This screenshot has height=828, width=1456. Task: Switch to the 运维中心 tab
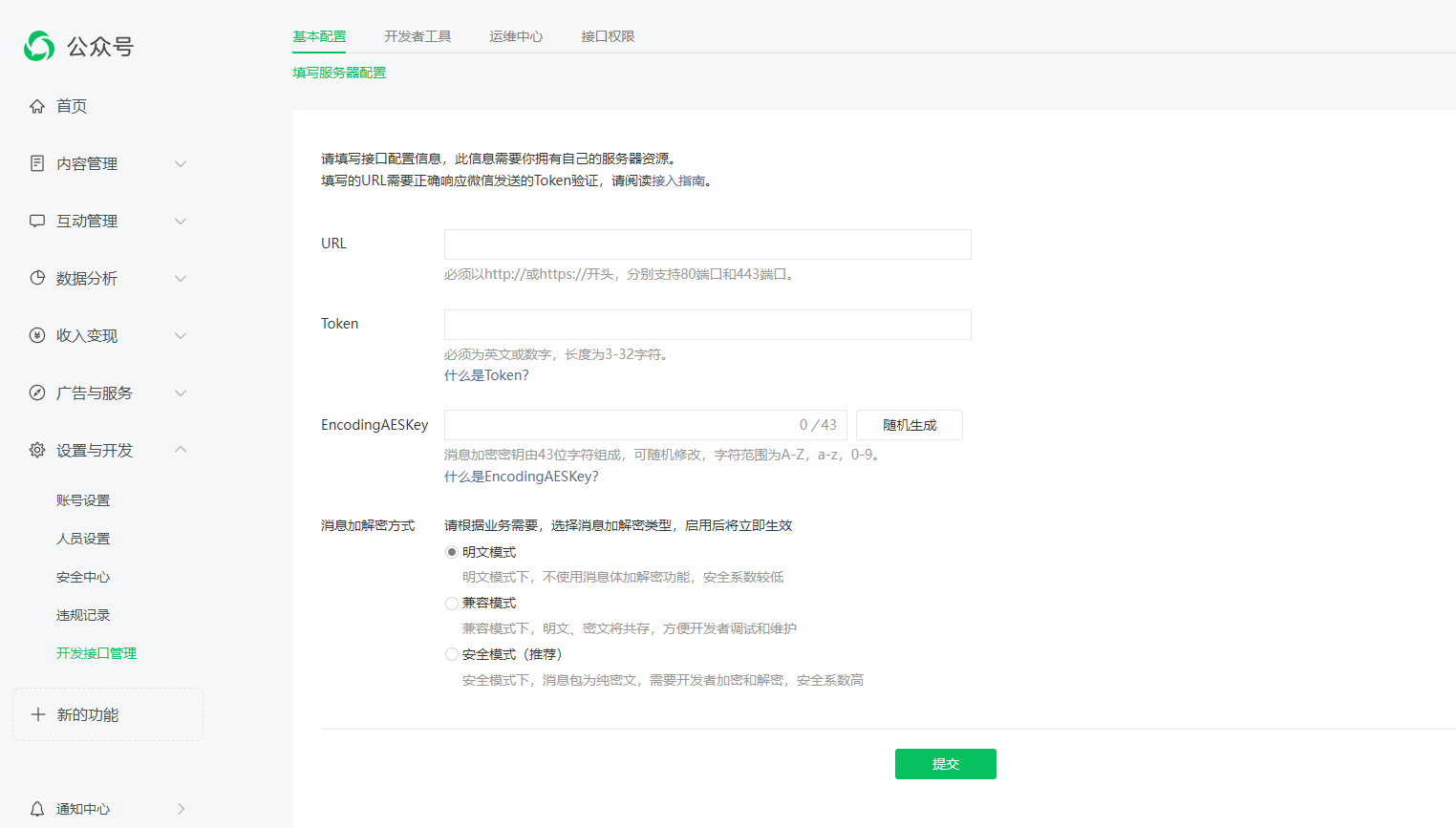tap(516, 36)
